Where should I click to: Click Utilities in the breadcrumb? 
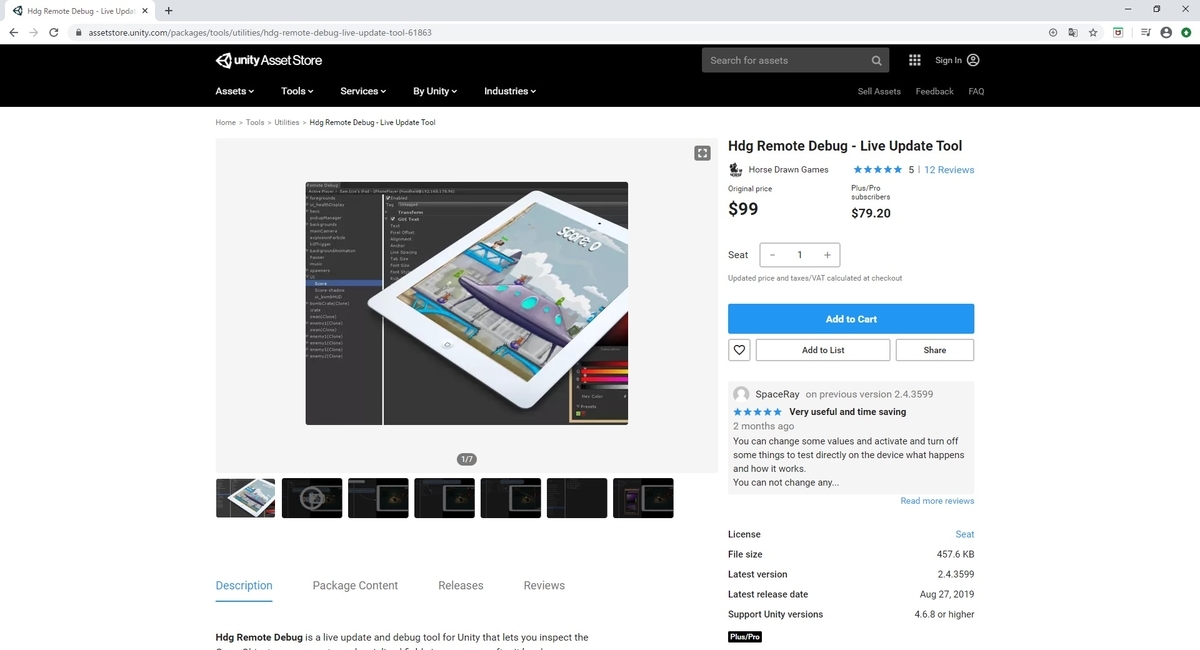[x=287, y=122]
